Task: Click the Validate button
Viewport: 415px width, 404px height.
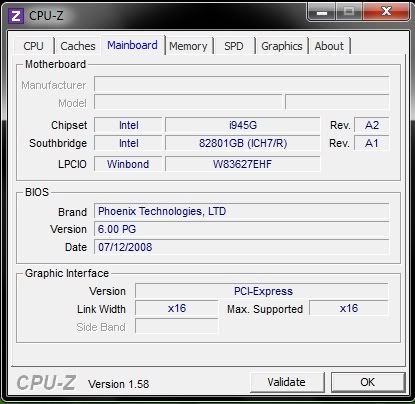Action: (287, 382)
